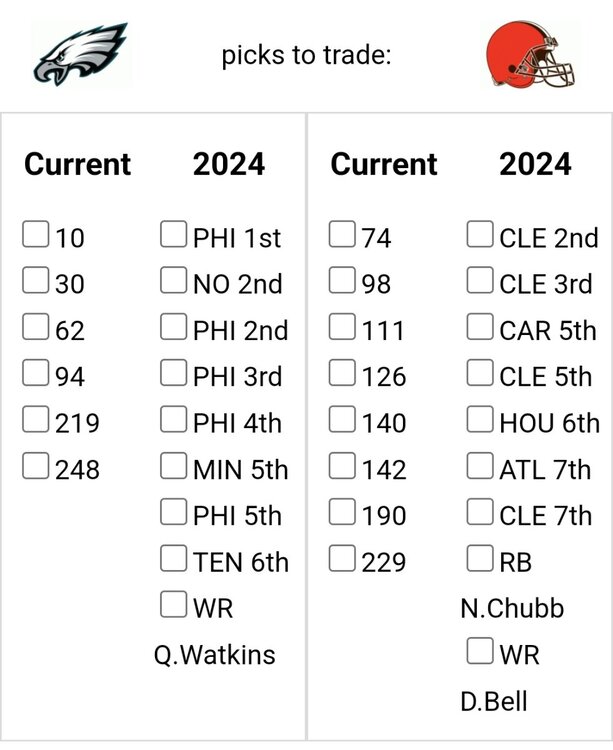Tick the MIN 5th 2024 checkbox
613x750 pixels.
click(174, 467)
